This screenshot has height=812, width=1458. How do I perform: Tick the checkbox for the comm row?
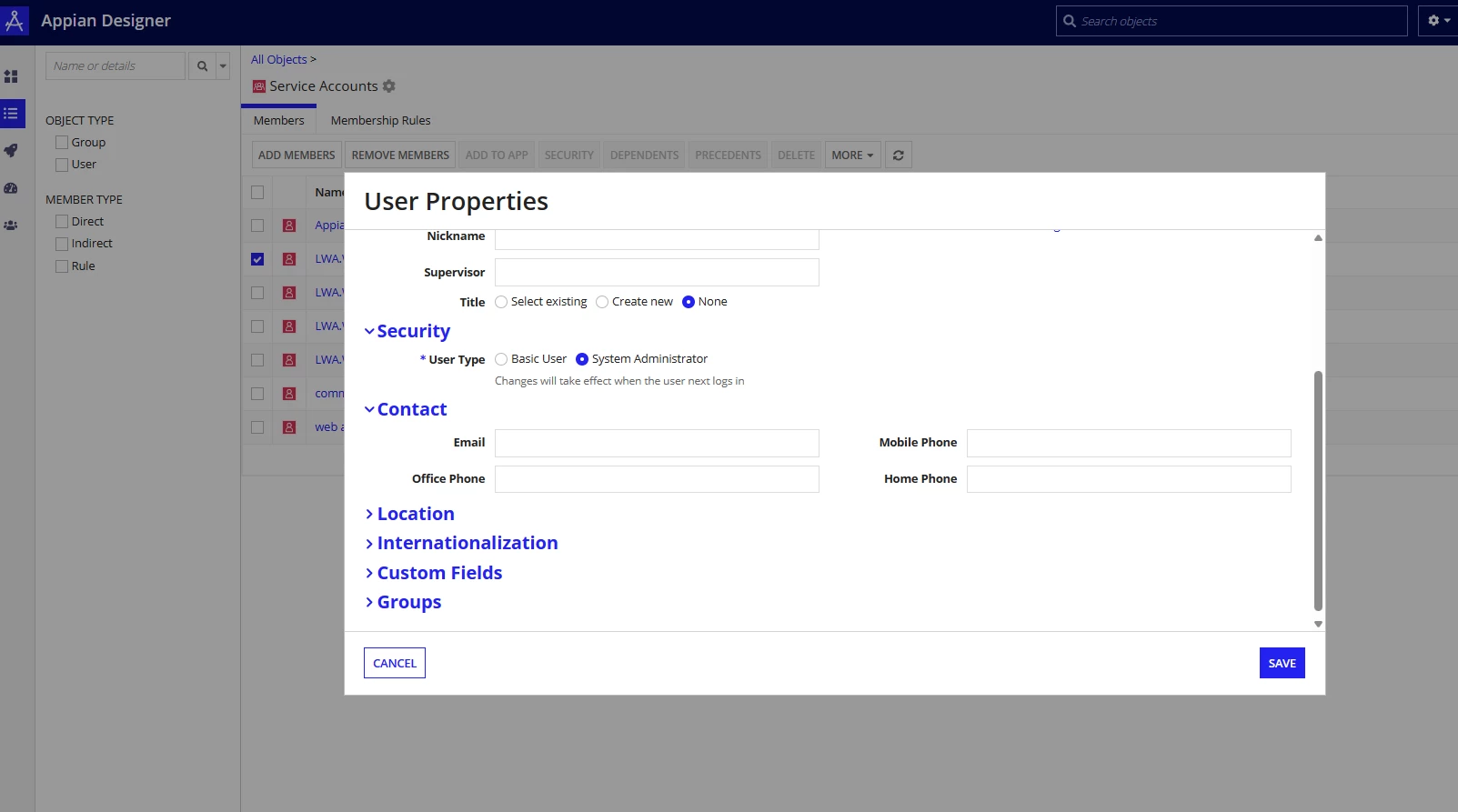click(257, 394)
